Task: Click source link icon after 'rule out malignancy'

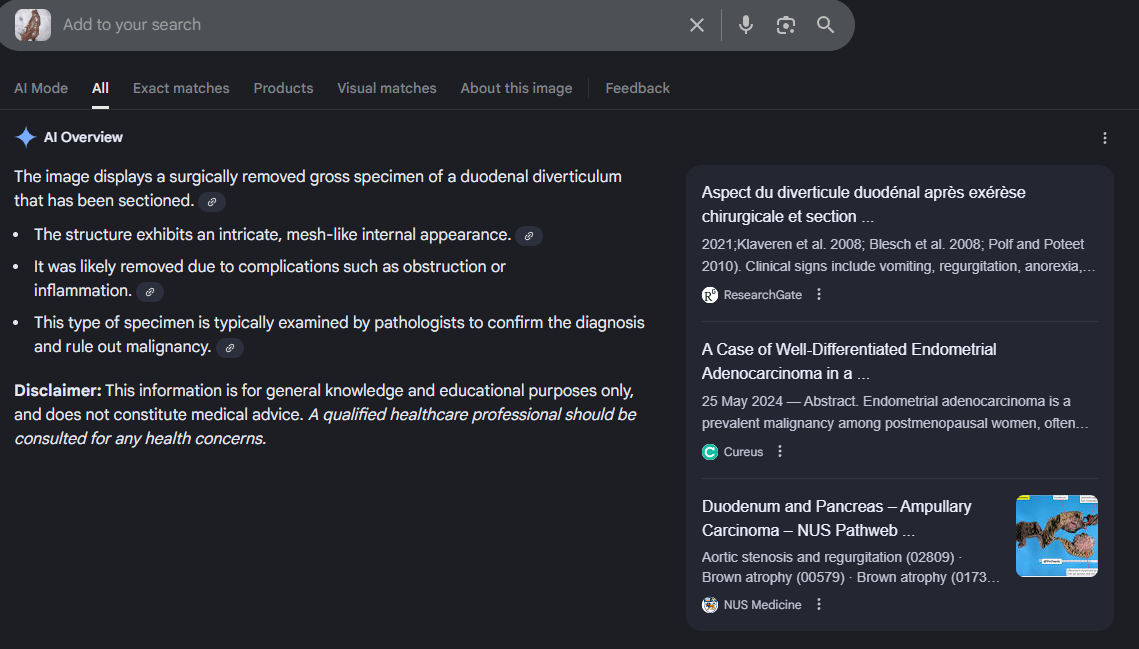Action: pyautogui.click(x=230, y=348)
